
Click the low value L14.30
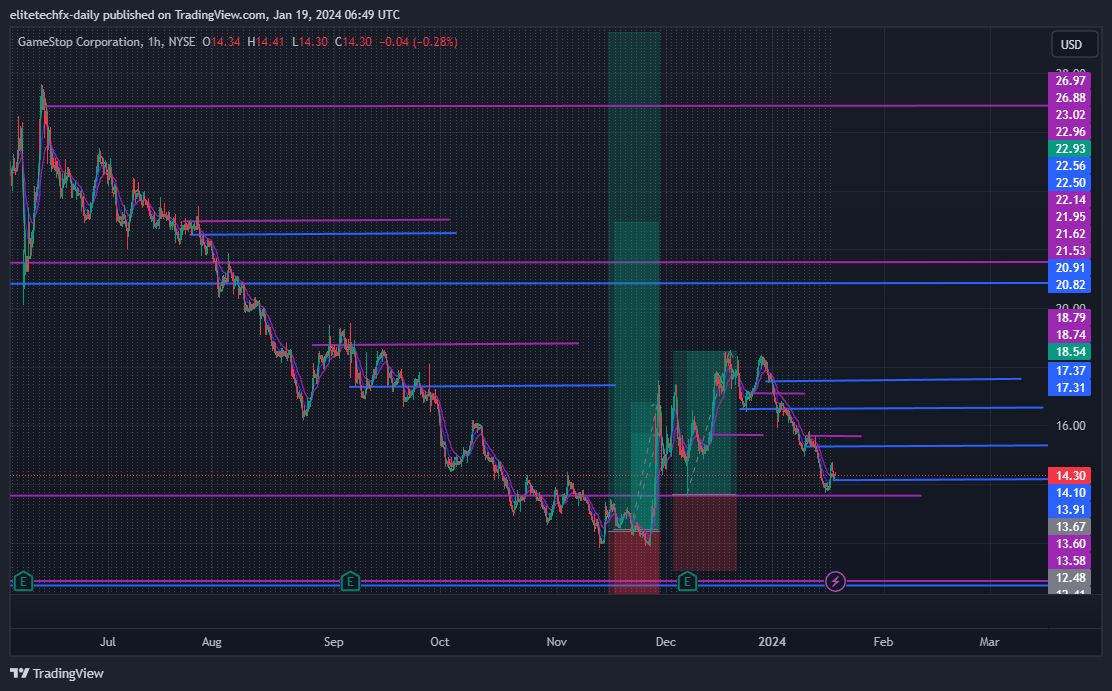pyautogui.click(x=310, y=42)
